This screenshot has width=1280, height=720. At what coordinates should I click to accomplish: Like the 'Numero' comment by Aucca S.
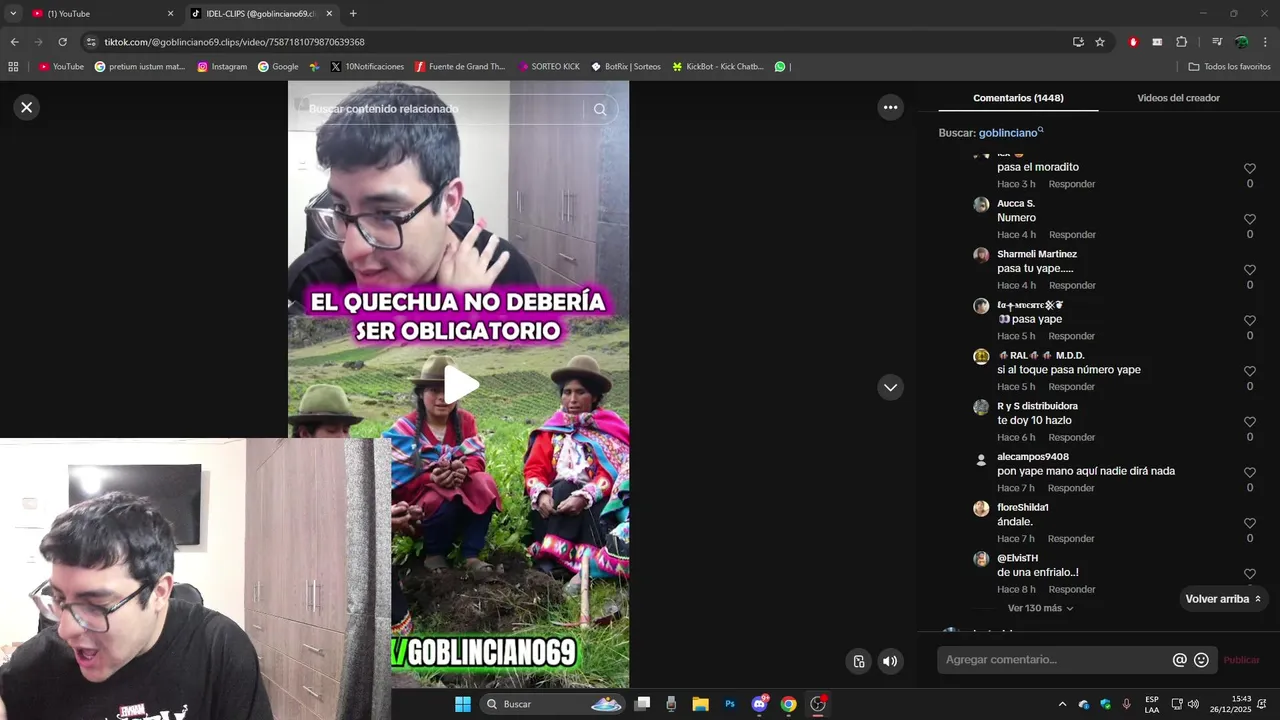[x=1249, y=219]
